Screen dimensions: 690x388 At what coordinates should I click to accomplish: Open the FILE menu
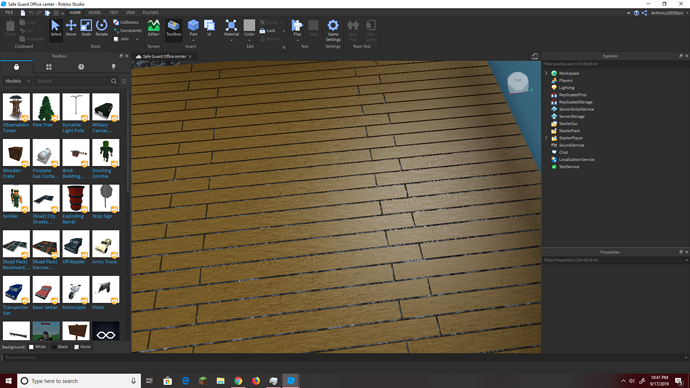9,13
